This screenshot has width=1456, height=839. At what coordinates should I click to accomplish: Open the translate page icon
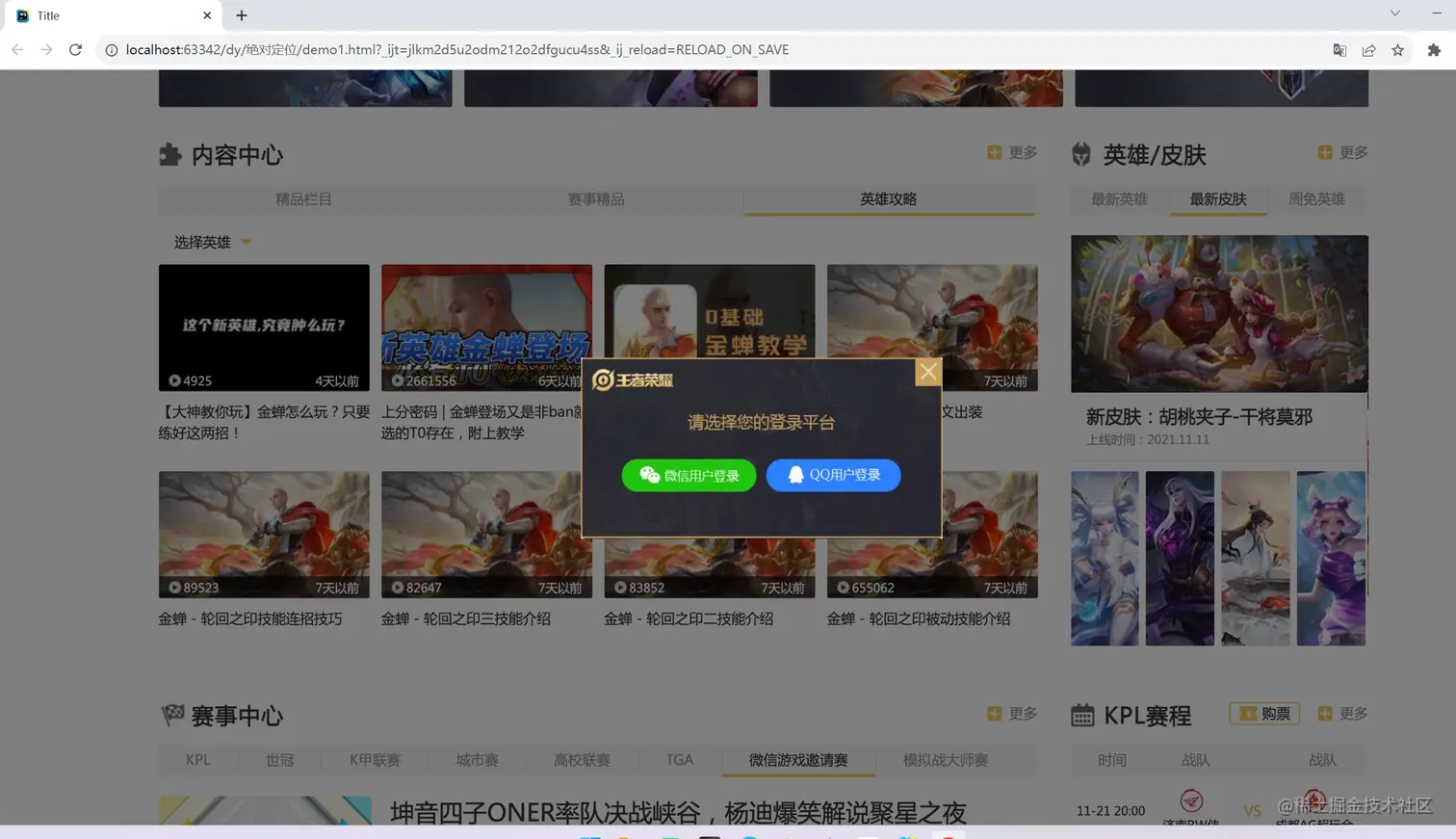click(1339, 50)
